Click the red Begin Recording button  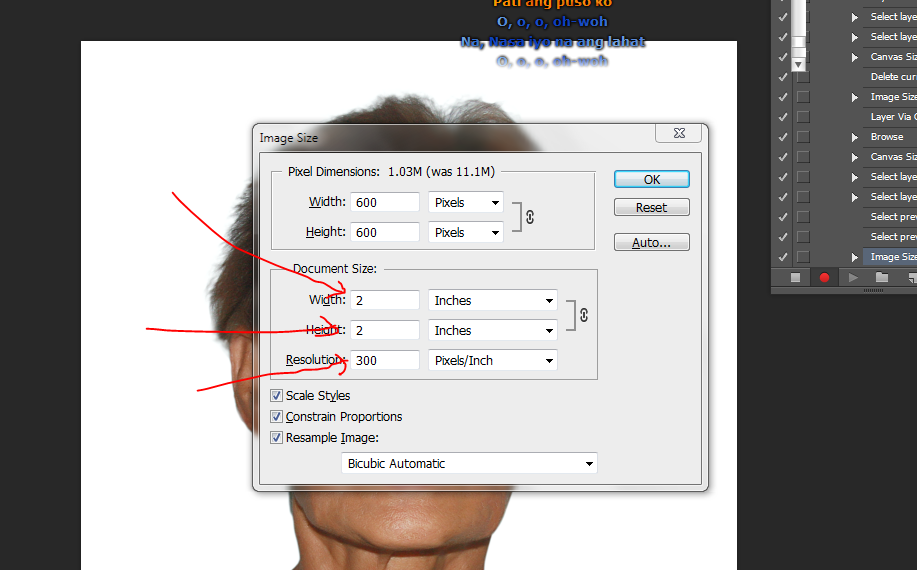click(x=825, y=278)
